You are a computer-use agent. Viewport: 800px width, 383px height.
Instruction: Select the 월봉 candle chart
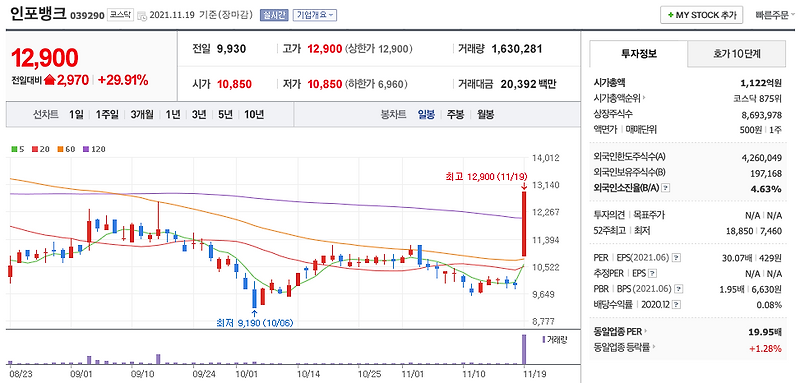(485, 114)
